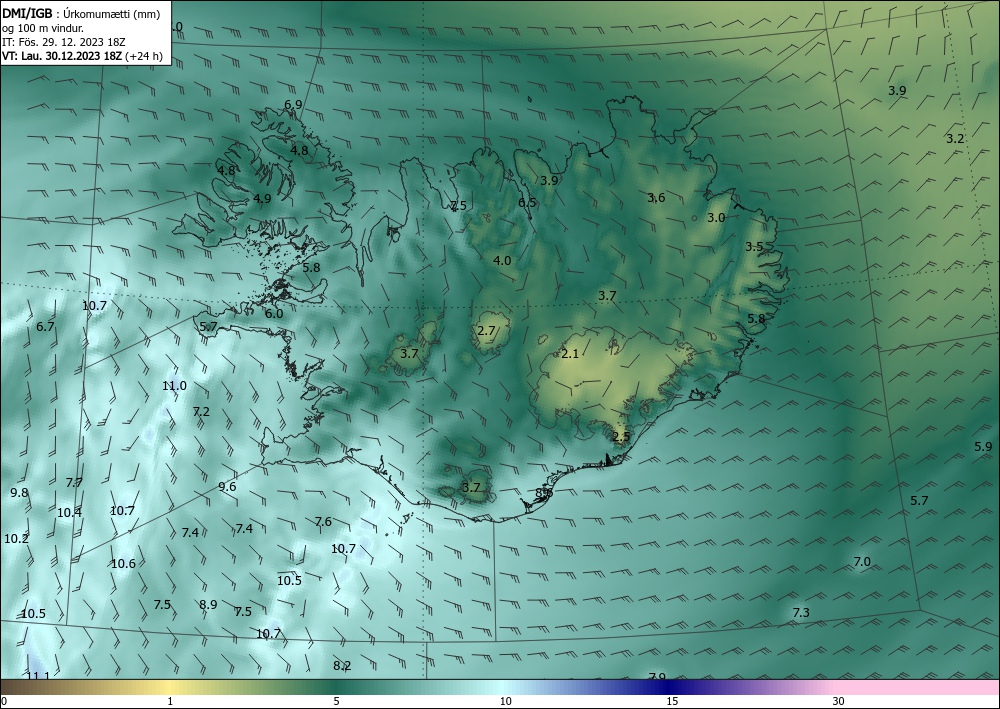Click the 9.8 value near the left edge
The image size is (1000, 709).
click(20, 493)
